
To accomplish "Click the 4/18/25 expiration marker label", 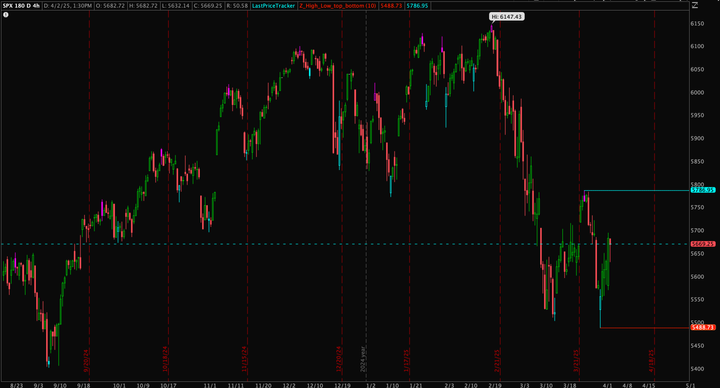I will click(651, 360).
